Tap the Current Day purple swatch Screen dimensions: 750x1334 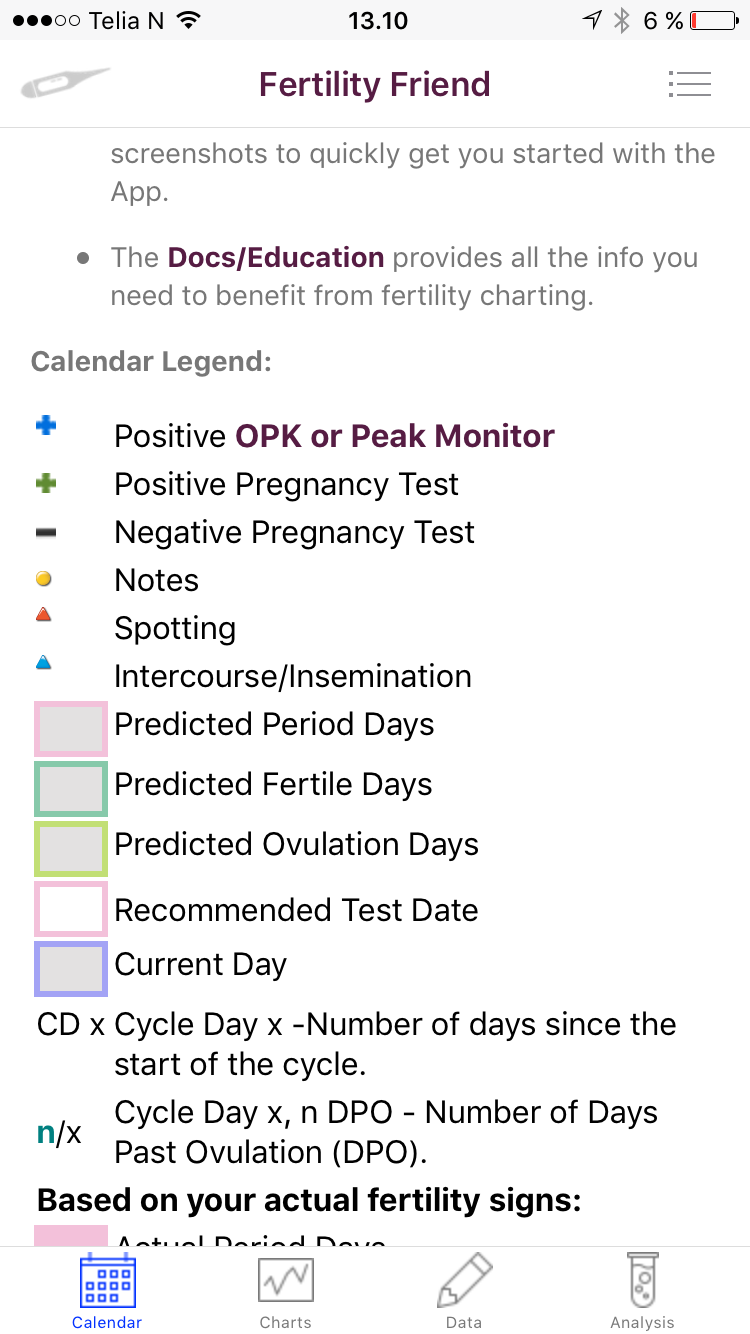click(71, 969)
